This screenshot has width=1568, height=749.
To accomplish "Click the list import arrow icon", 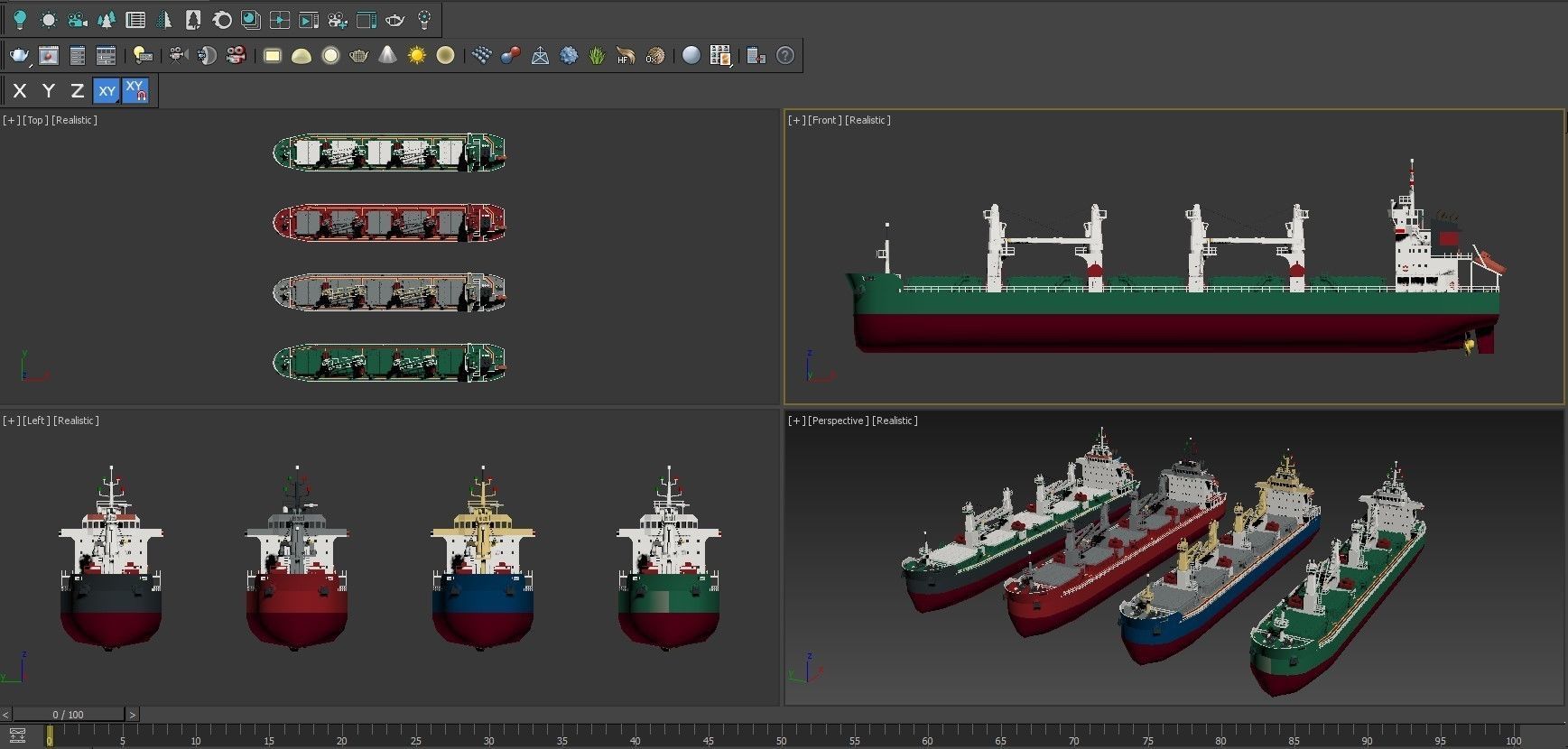I will (756, 56).
